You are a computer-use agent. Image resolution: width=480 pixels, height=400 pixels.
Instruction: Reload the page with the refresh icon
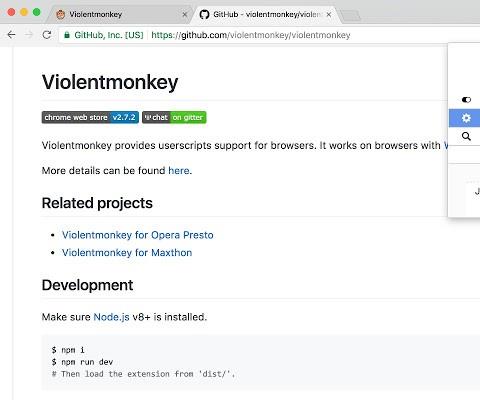pos(47,35)
